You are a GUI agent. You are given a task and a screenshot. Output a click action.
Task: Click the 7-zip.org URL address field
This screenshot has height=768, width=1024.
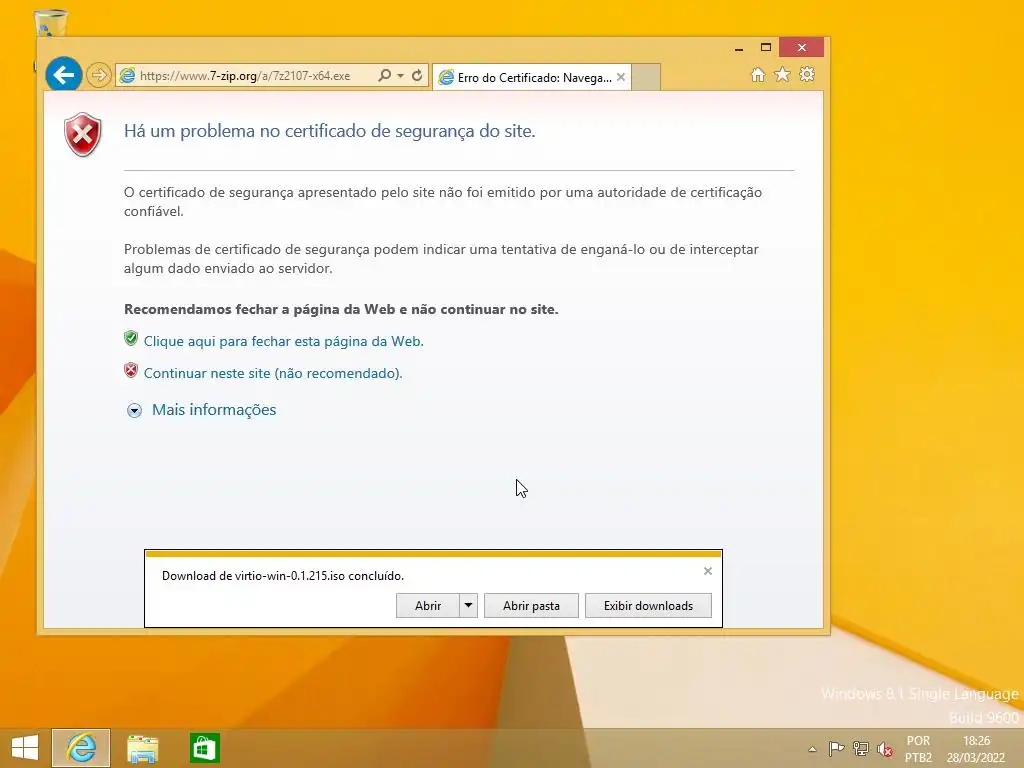click(x=245, y=76)
